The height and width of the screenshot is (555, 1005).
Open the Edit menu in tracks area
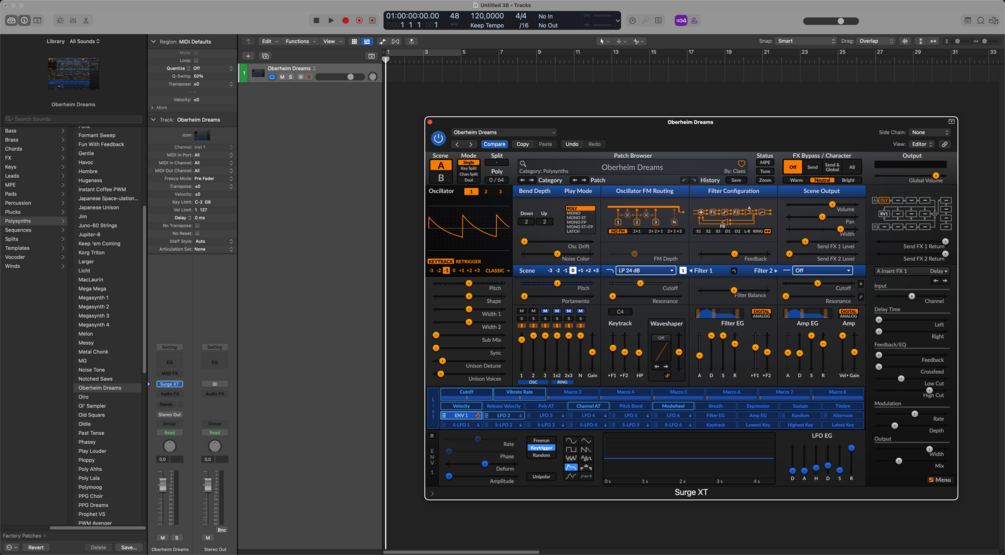click(269, 41)
